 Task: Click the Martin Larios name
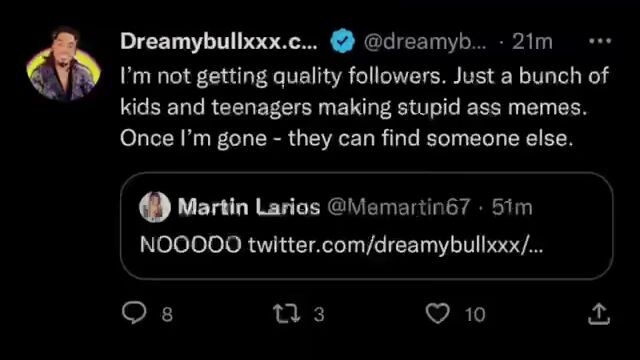coord(249,207)
